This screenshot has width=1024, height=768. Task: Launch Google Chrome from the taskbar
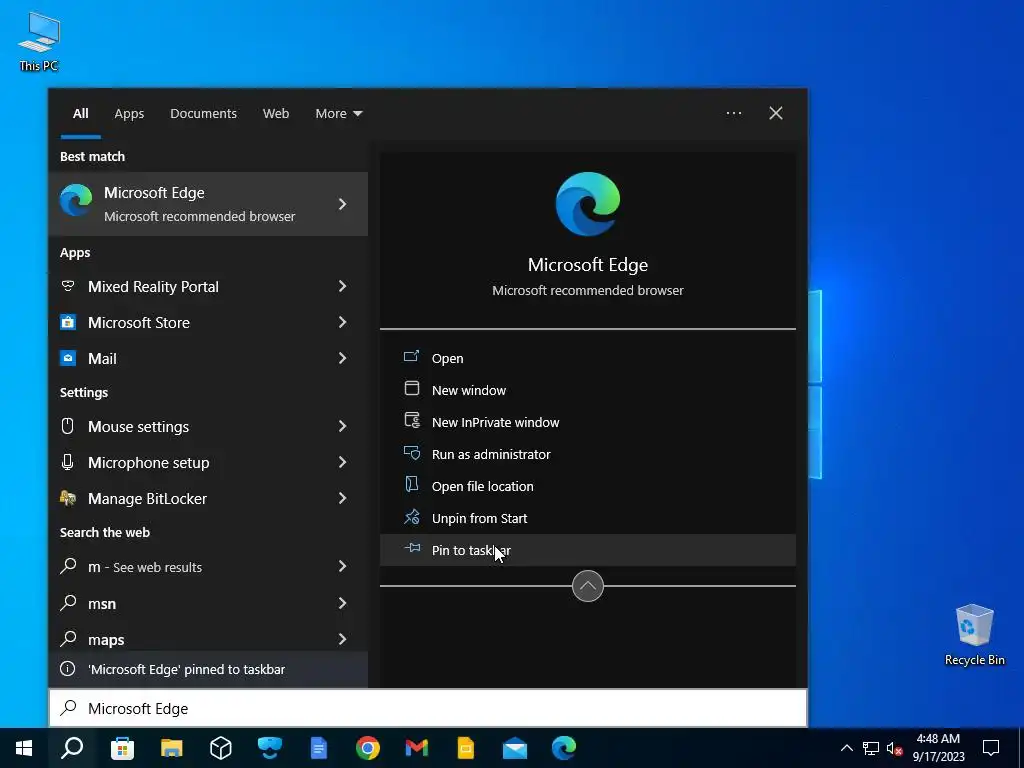click(x=368, y=748)
